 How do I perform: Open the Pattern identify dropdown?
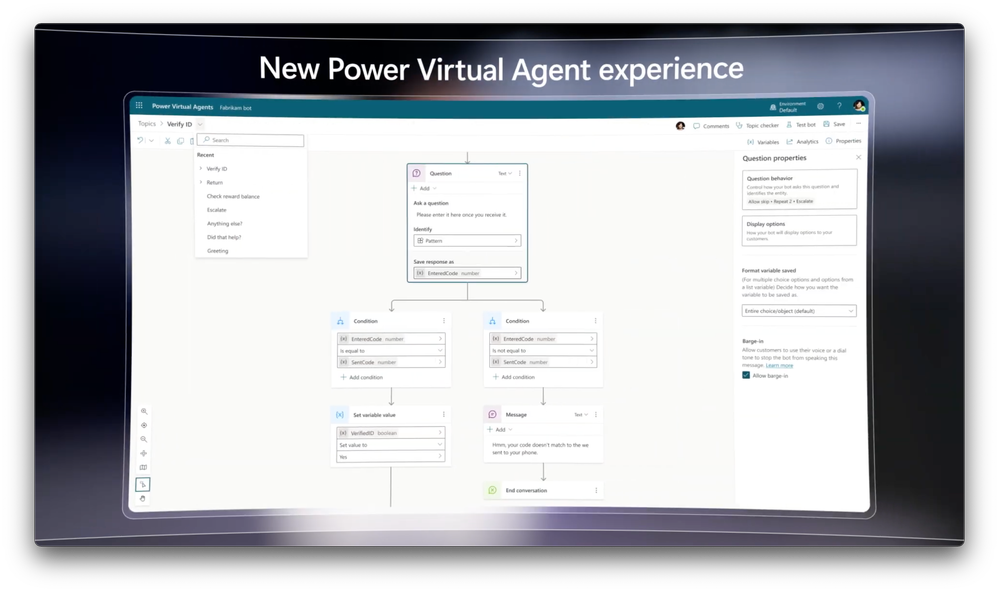coord(468,241)
